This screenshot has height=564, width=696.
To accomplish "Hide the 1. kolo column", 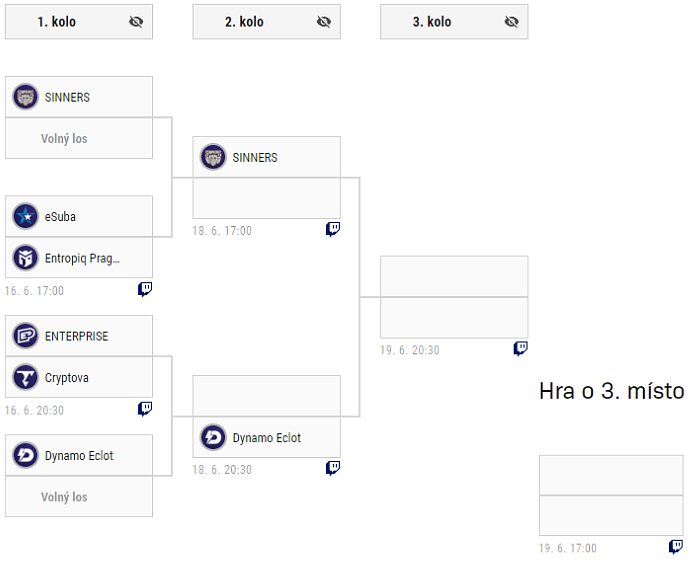I will pyautogui.click(x=136, y=22).
